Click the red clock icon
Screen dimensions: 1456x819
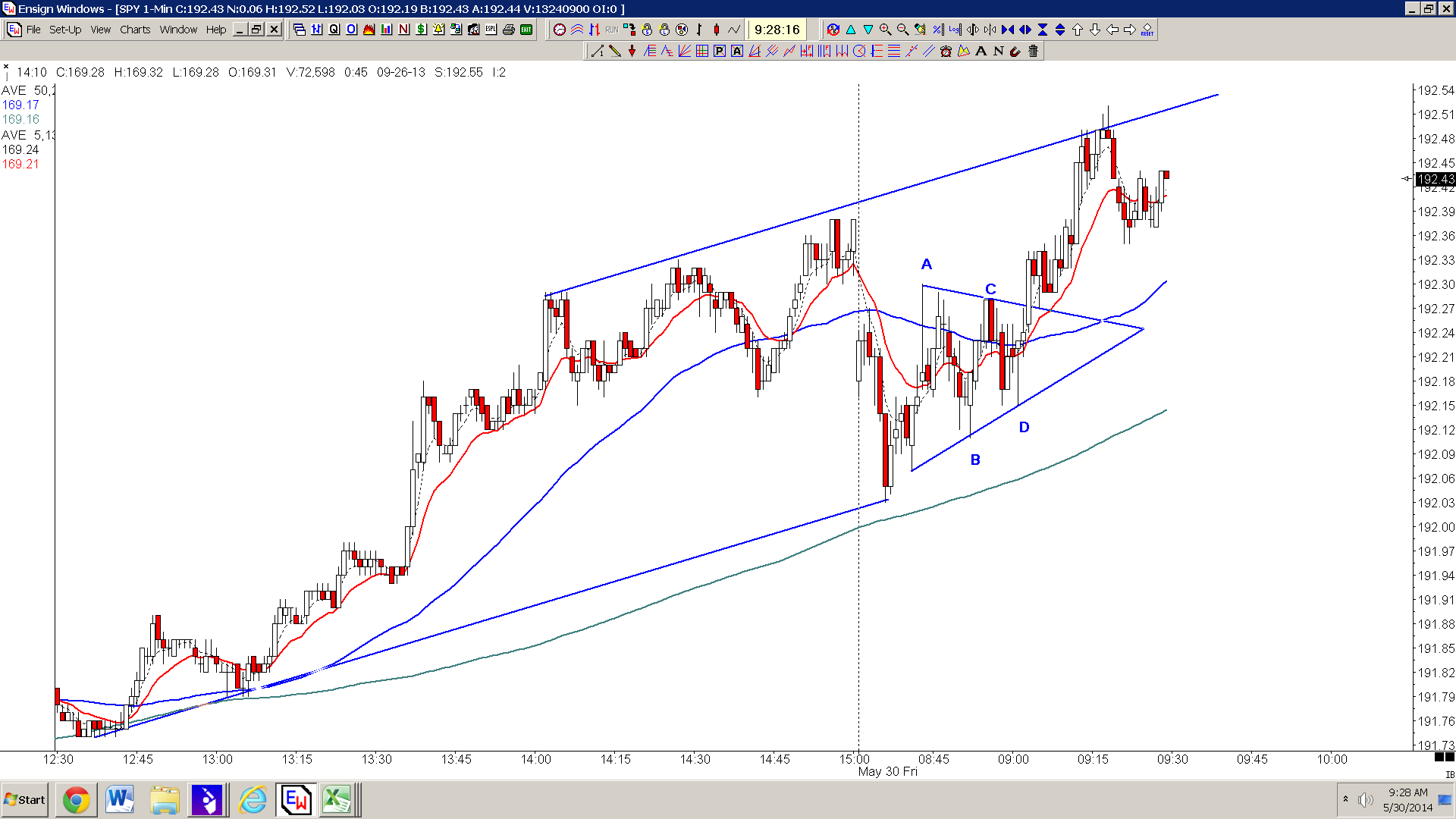click(x=560, y=30)
